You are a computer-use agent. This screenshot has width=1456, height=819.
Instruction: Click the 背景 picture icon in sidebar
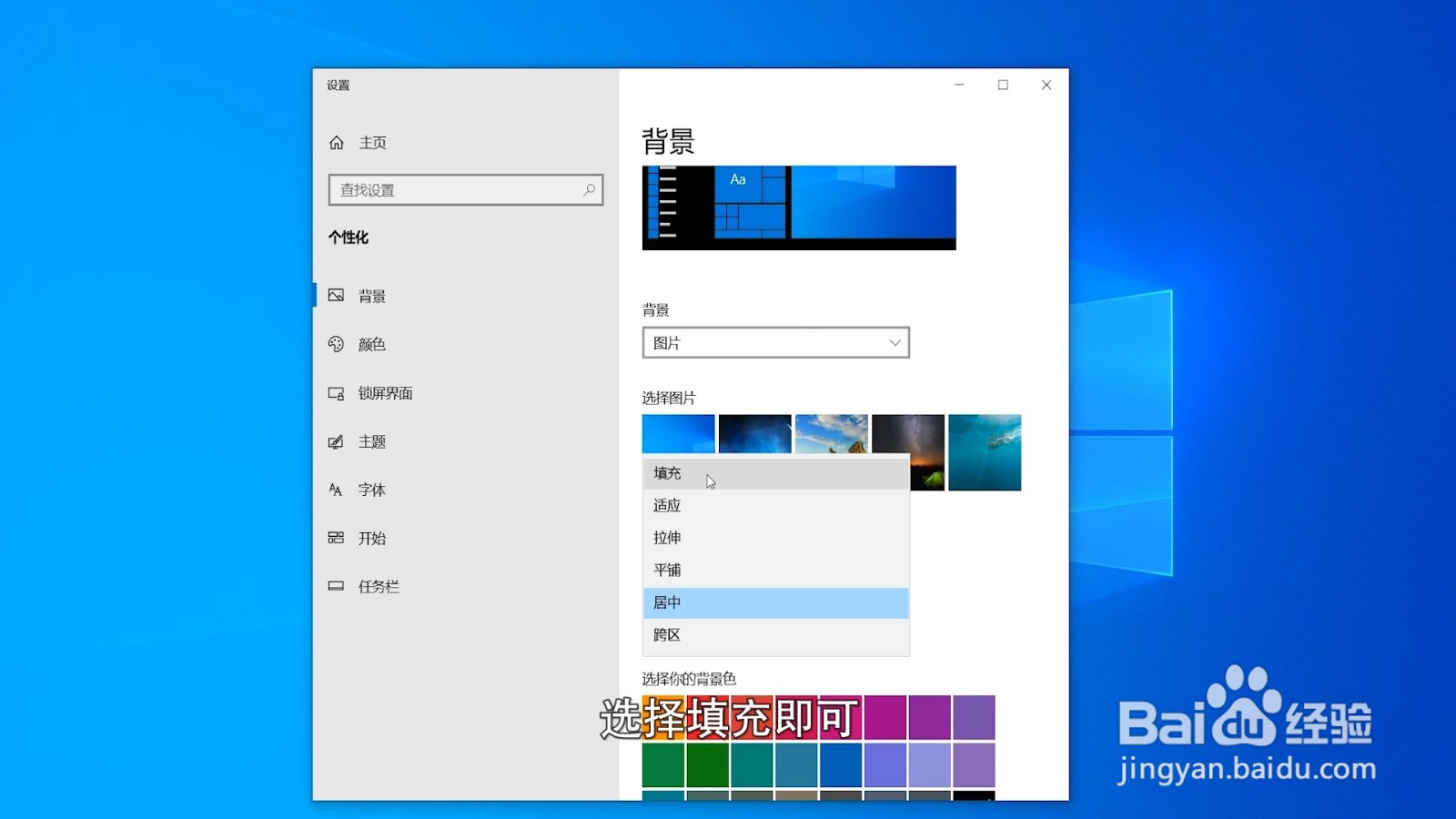[336, 295]
